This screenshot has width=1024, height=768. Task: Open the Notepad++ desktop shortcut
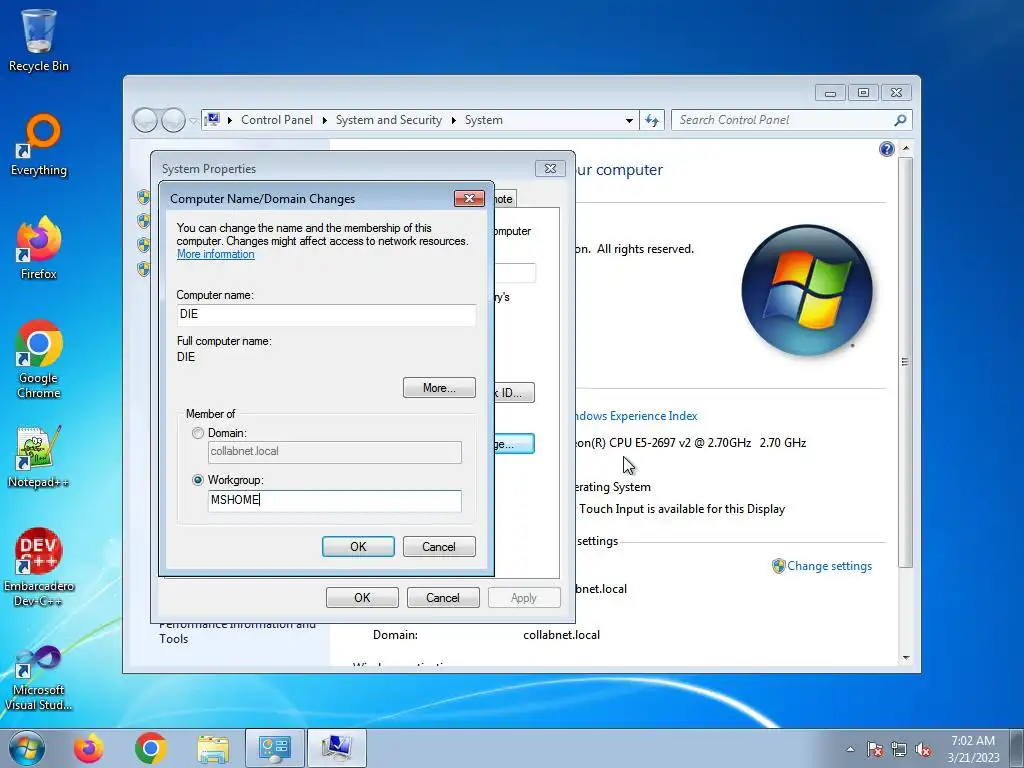pos(39,457)
